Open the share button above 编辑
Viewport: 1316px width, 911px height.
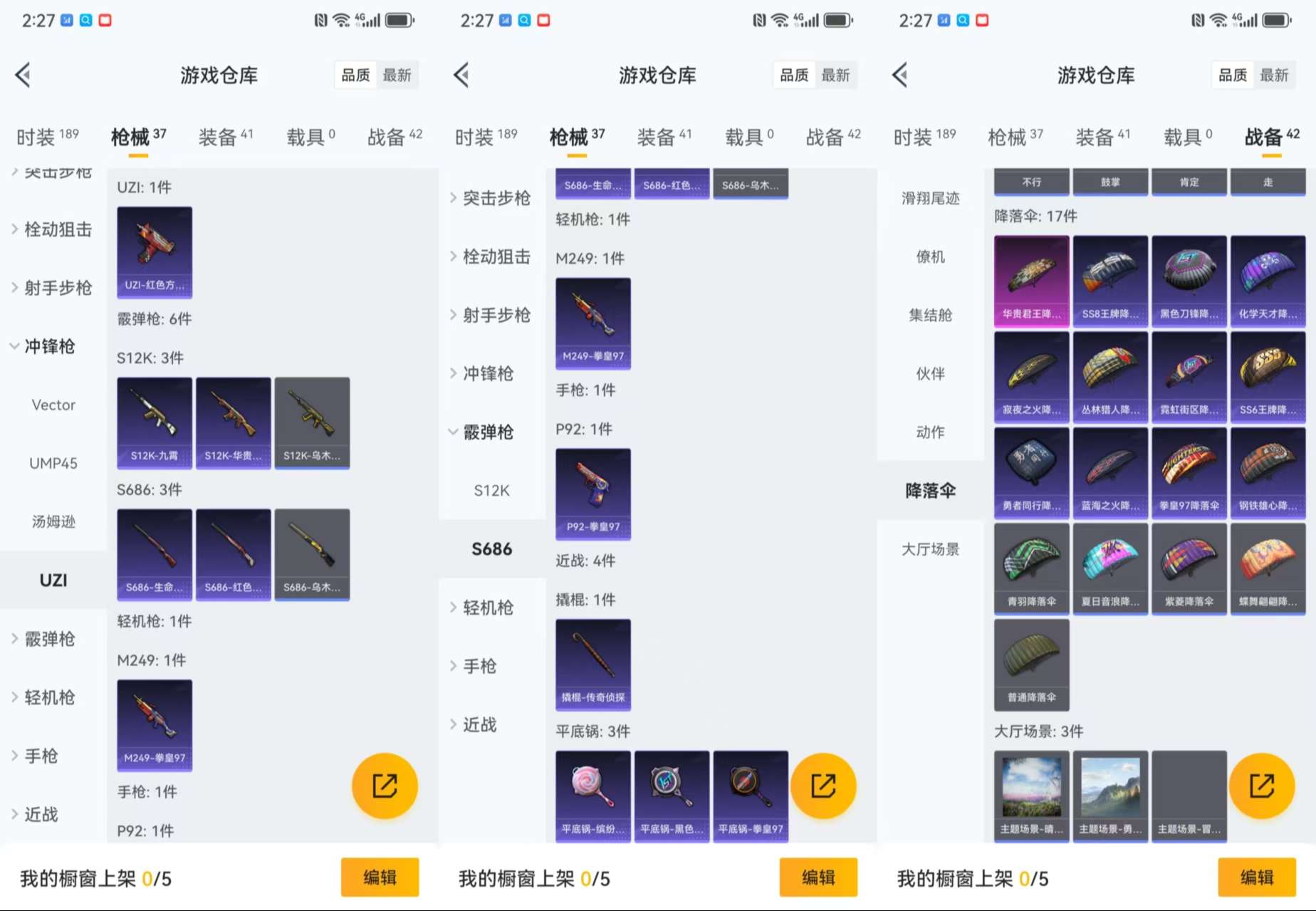(385, 785)
